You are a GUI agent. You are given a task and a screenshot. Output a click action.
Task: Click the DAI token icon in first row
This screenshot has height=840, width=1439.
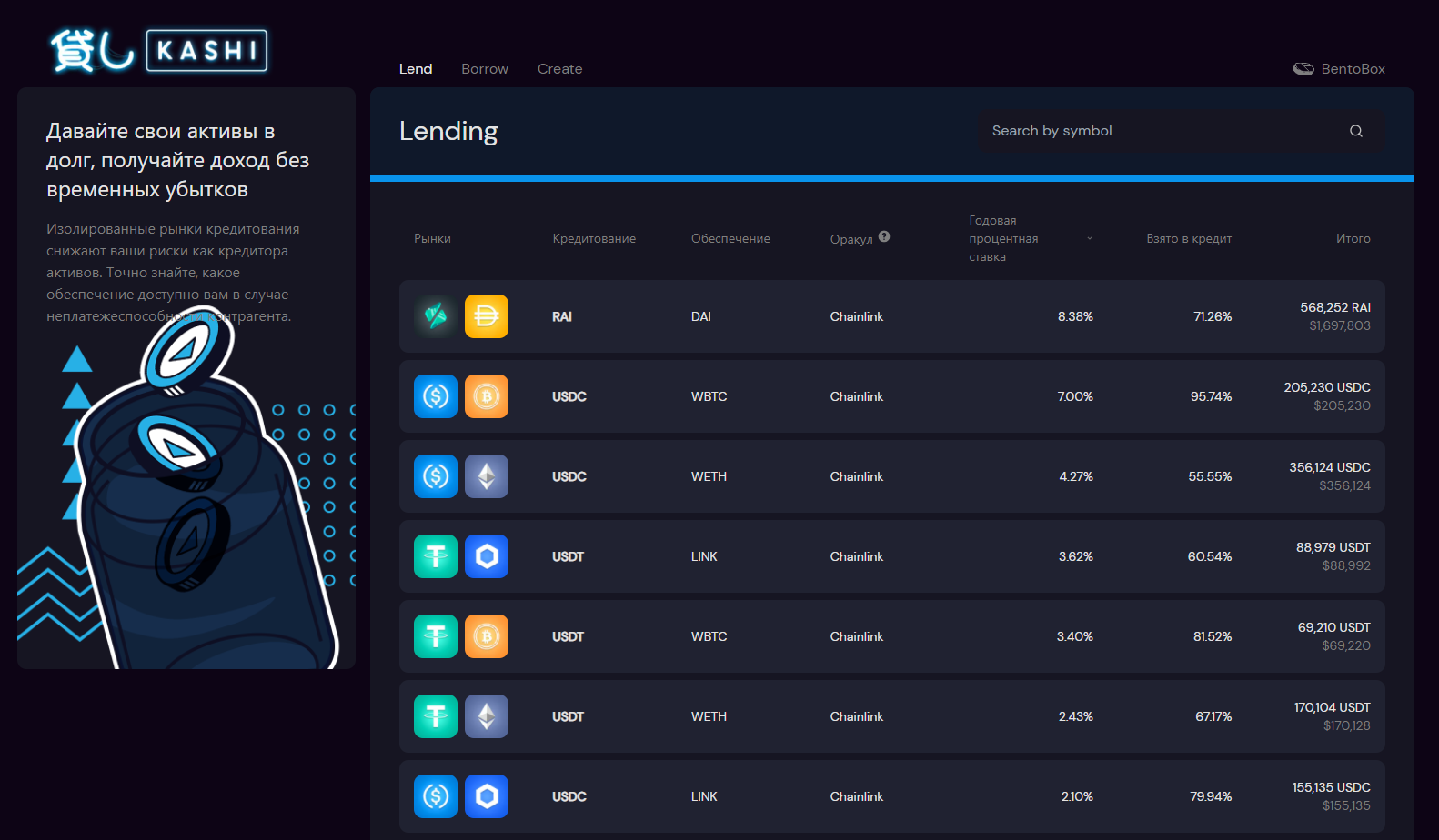click(487, 316)
